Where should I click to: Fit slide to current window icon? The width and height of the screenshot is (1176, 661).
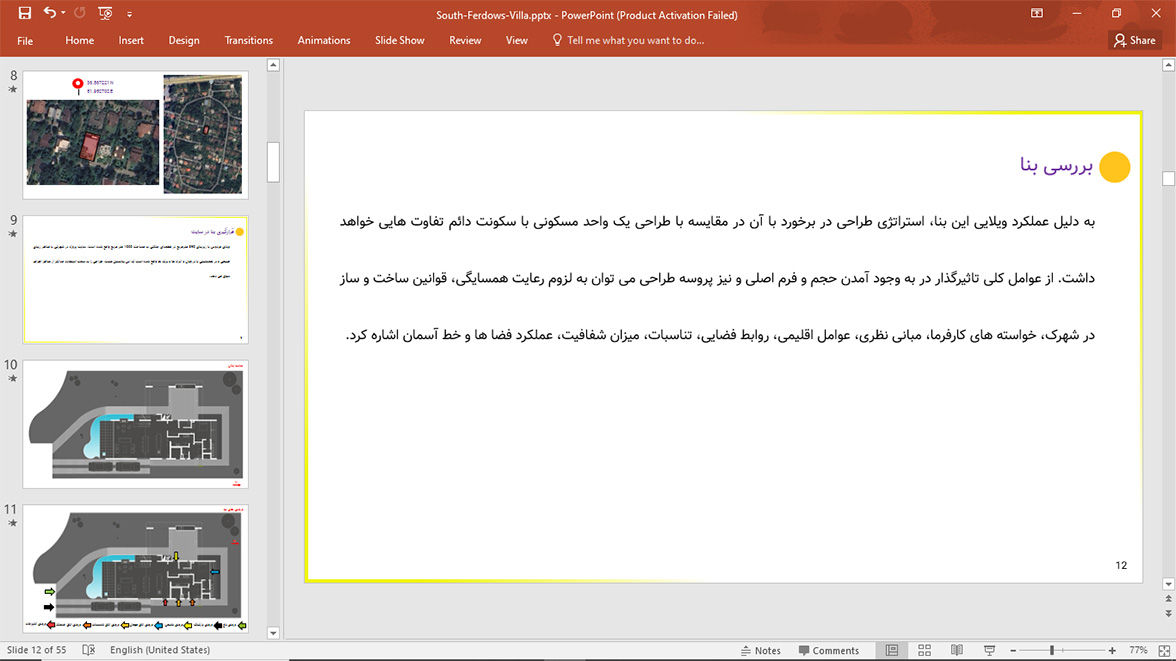coord(1164,650)
